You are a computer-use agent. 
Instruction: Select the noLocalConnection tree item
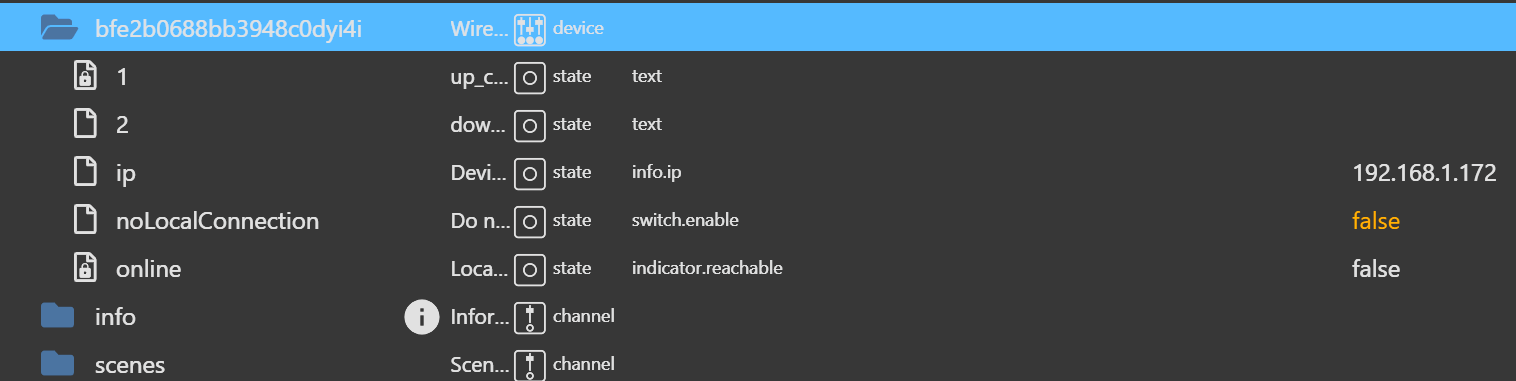click(x=218, y=221)
